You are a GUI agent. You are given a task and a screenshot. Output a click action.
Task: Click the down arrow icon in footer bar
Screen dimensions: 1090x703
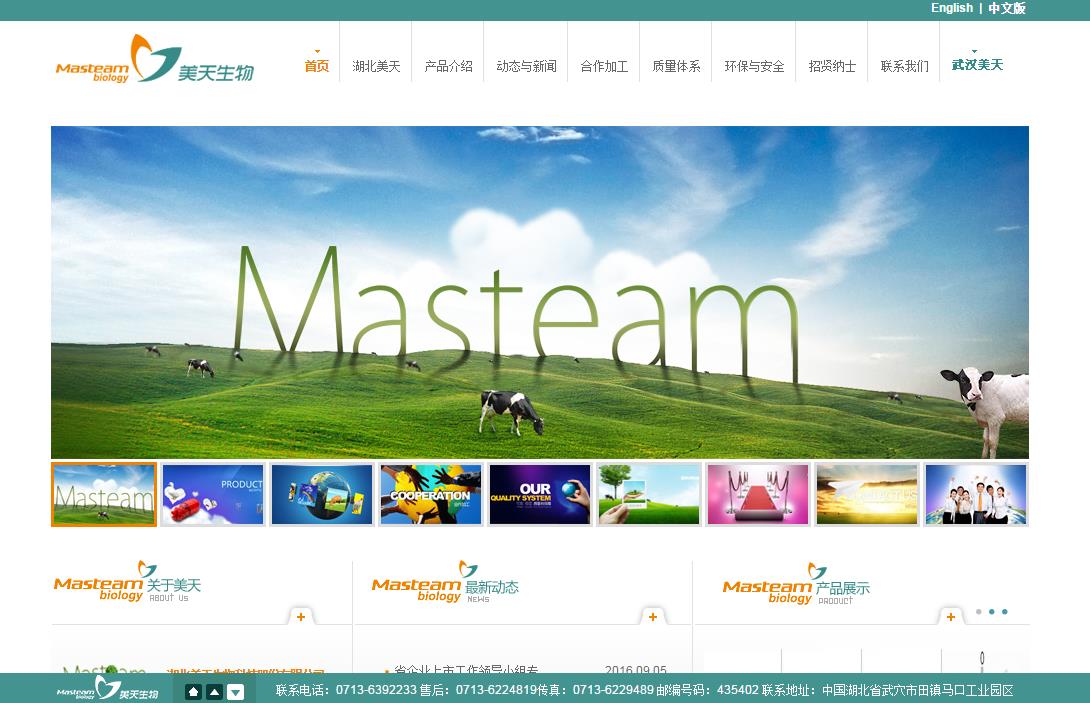coord(236,691)
